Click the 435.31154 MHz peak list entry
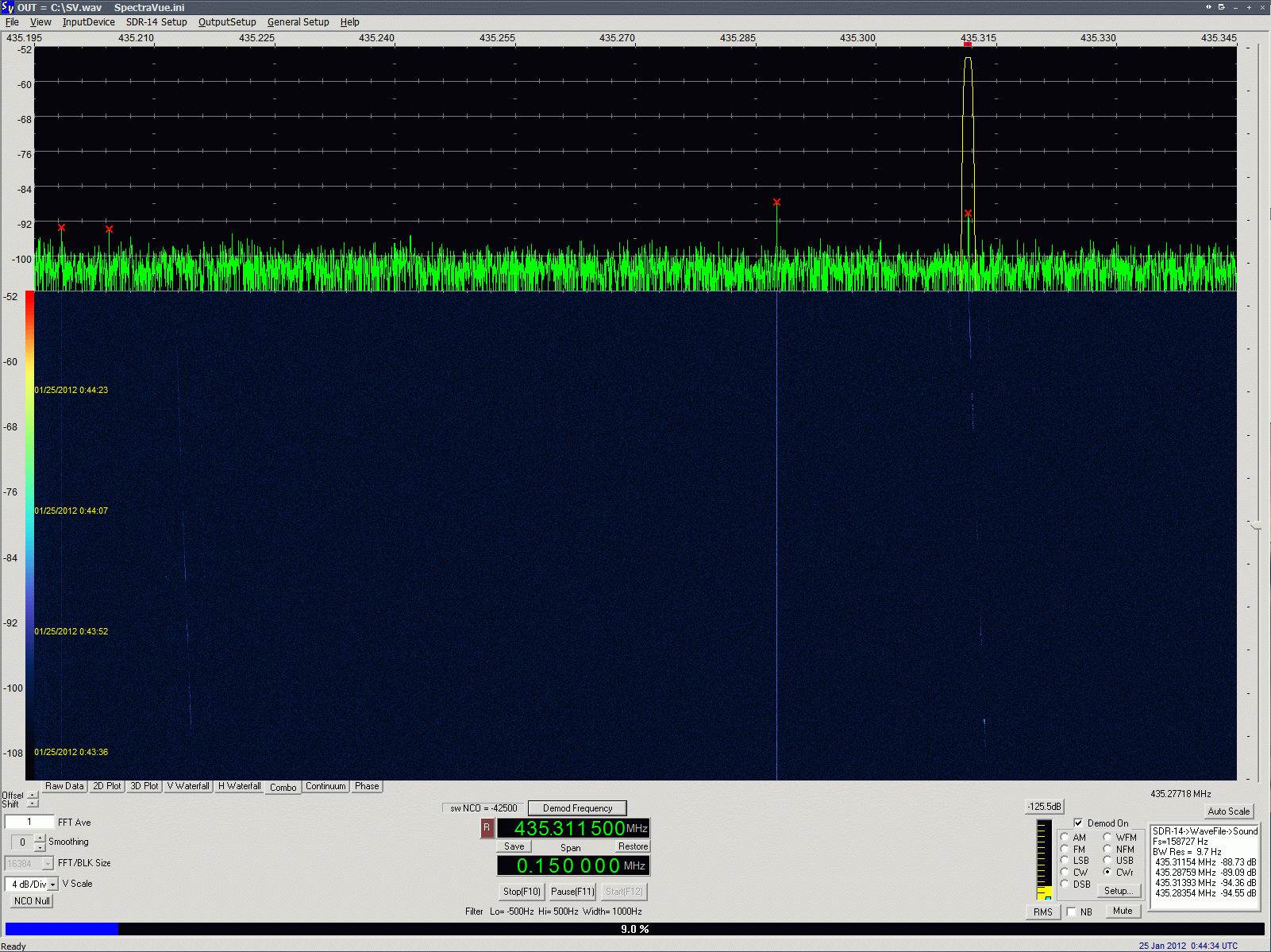The image size is (1271, 952). click(x=1205, y=861)
